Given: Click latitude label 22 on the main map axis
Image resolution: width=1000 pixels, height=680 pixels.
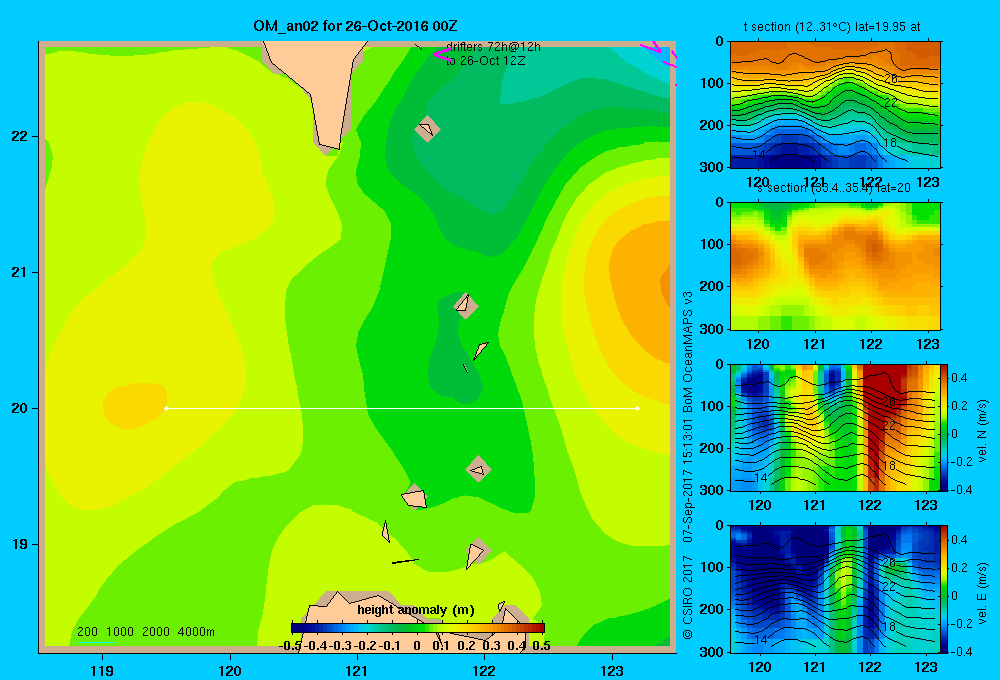Looking at the screenshot, I should coord(19,136).
